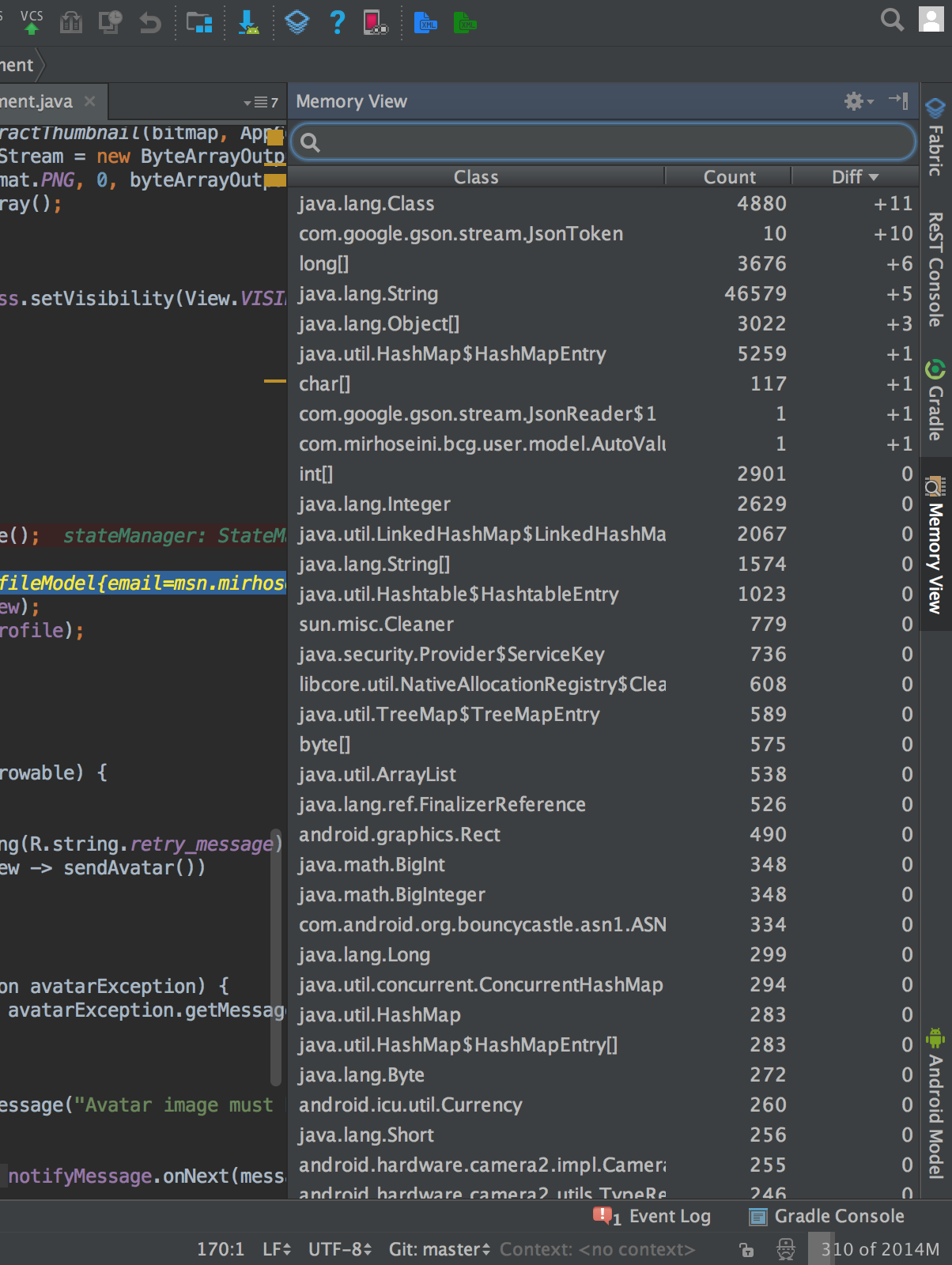Viewport: 952px width, 1265px height.
Task: Switch to the ReST Console side tab
Action: tap(935, 269)
